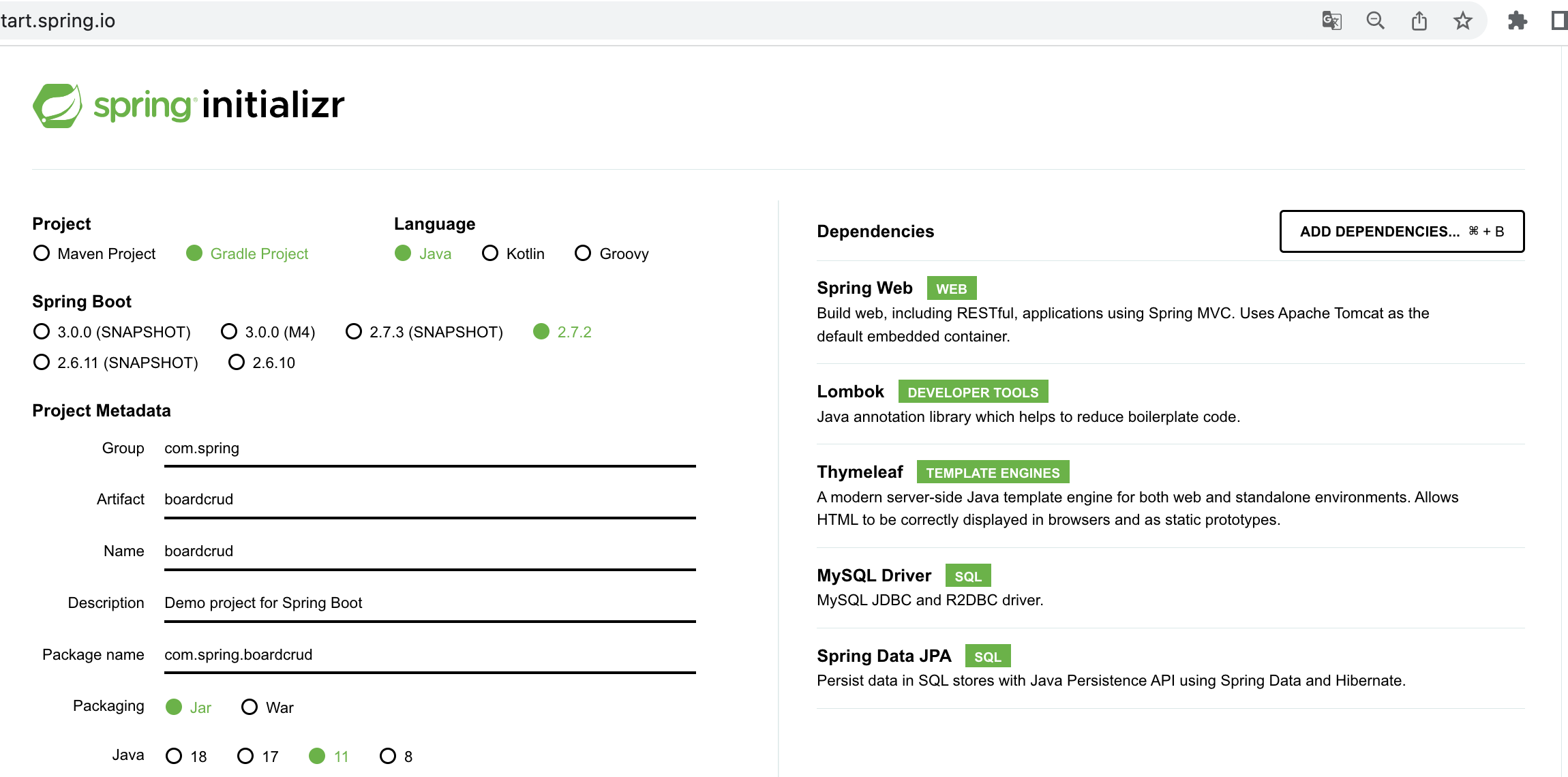Image resolution: width=1568 pixels, height=777 pixels.
Task: Click the zoom magnifier icon in address bar
Action: click(1376, 20)
